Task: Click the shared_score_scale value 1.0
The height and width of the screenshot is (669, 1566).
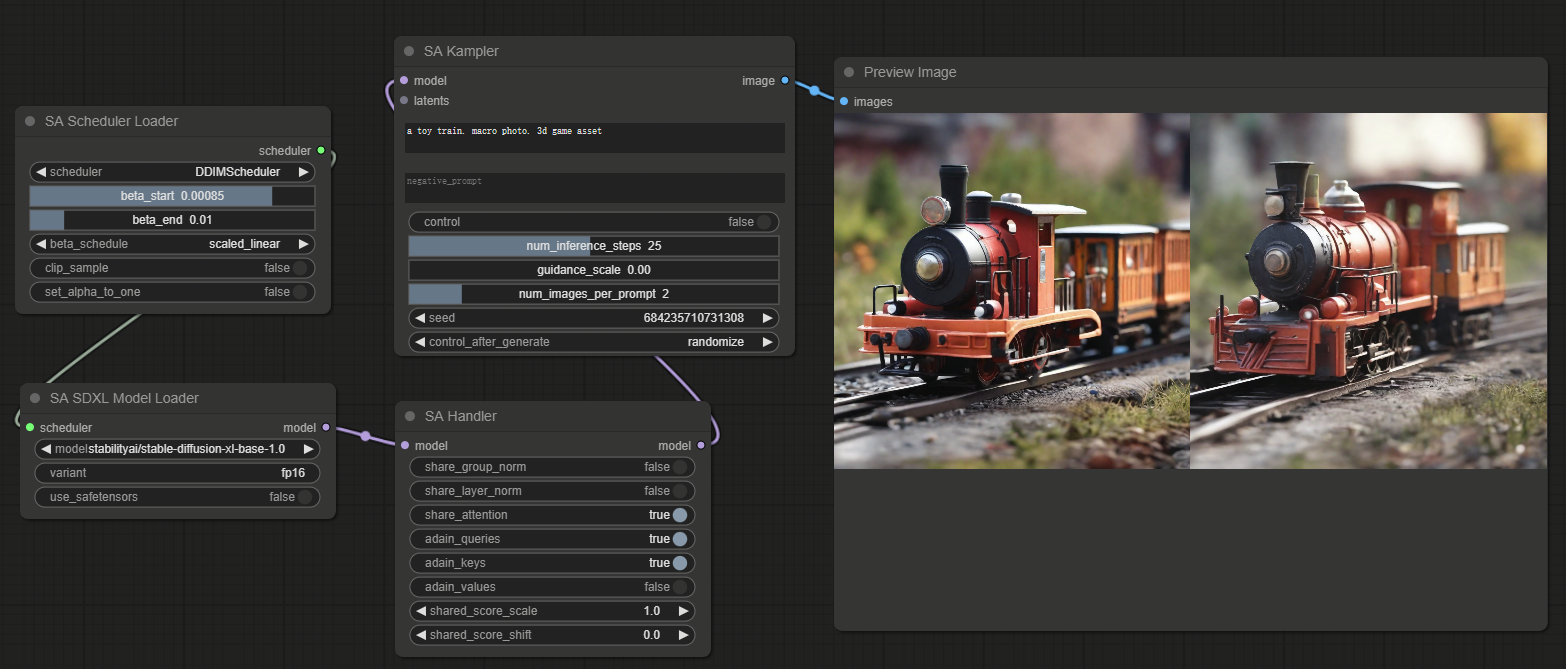Action: tap(652, 611)
